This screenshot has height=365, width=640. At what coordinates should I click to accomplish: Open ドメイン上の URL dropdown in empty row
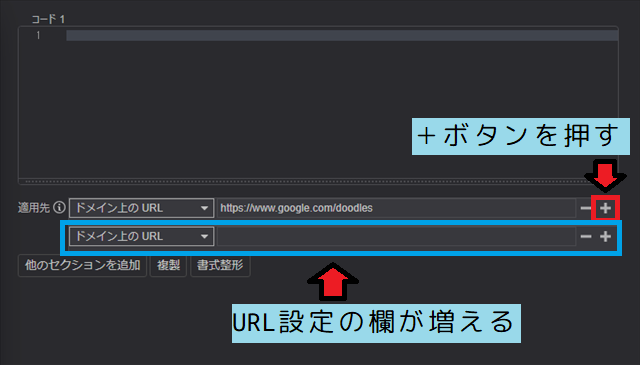[x=141, y=236]
